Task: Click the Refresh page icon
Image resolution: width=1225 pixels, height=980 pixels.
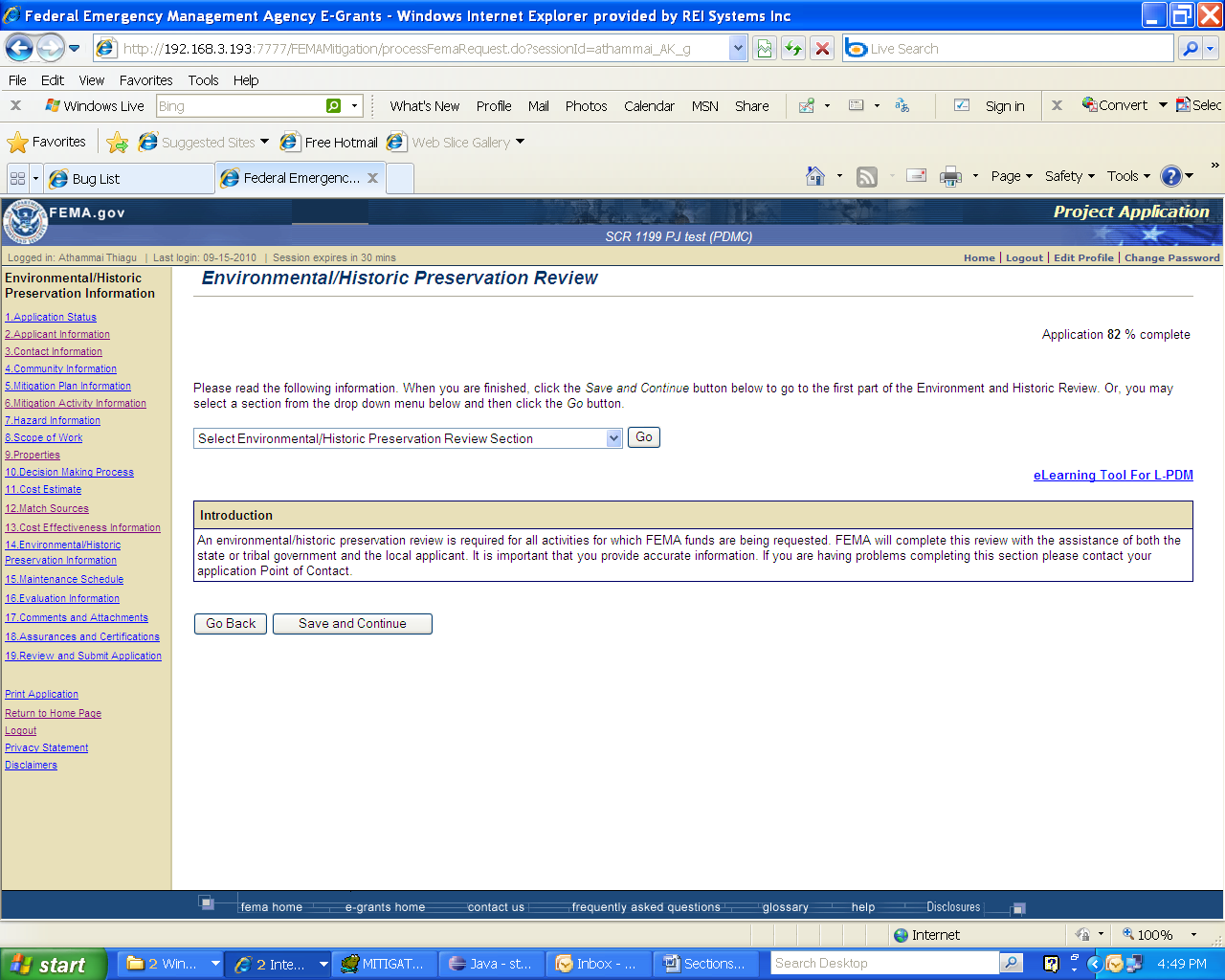Action: point(793,48)
